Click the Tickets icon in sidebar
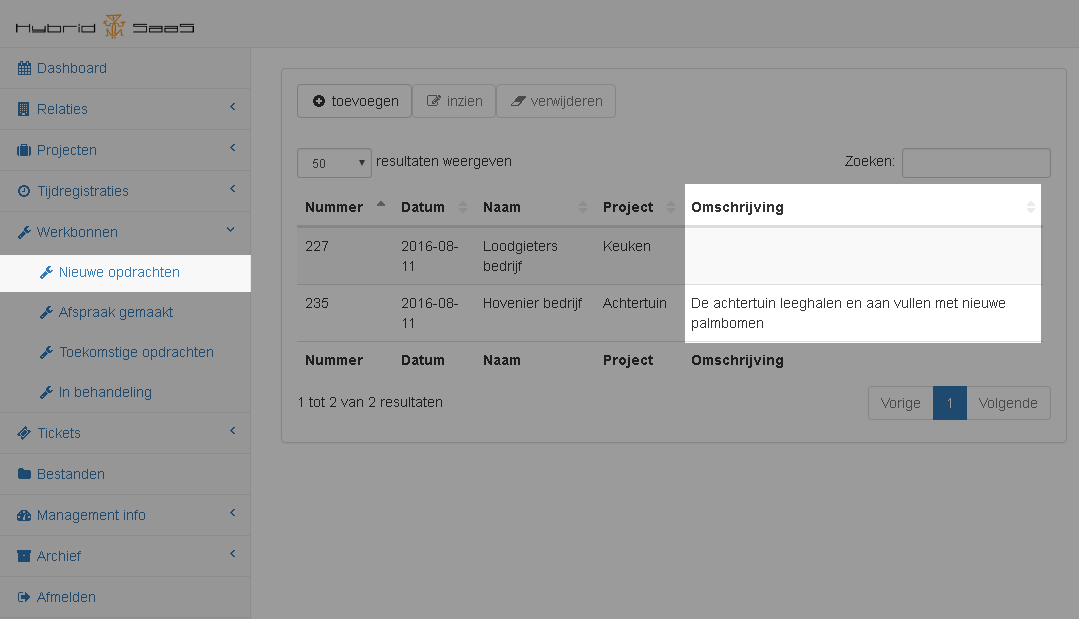 click(24, 433)
